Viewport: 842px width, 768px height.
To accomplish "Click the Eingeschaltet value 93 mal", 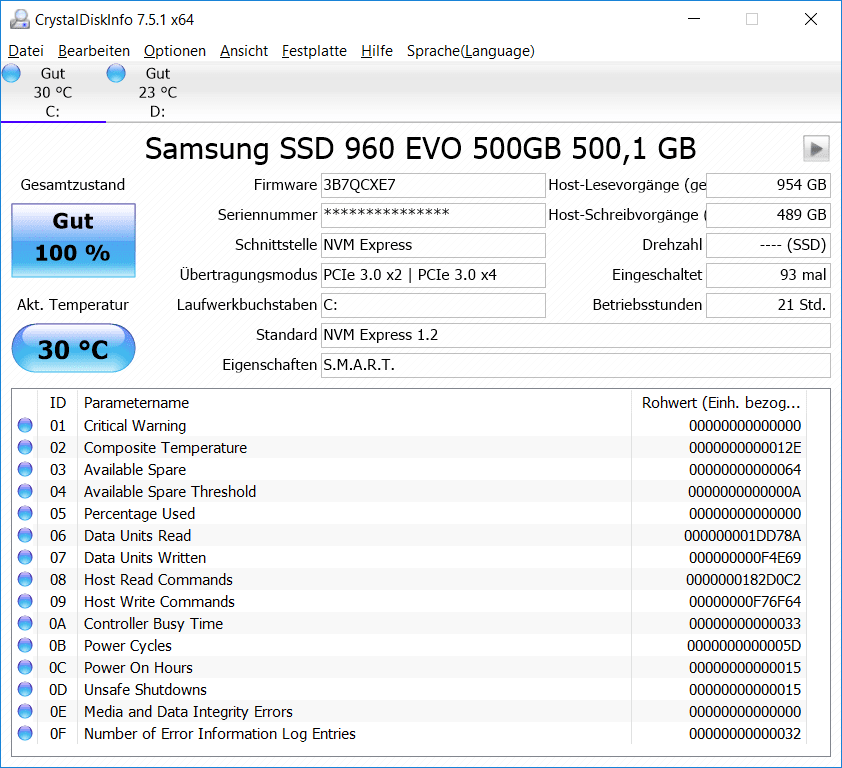I will coord(768,275).
